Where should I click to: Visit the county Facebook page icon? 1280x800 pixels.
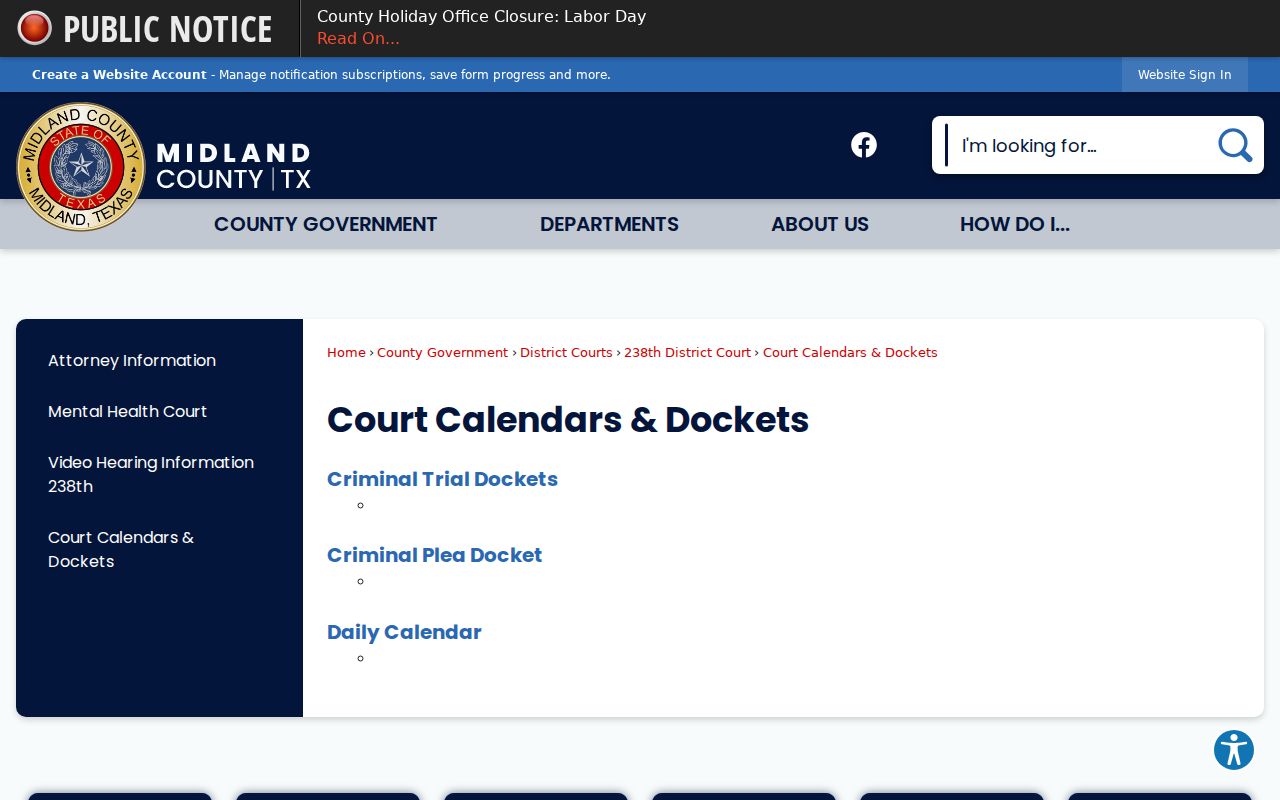864,145
